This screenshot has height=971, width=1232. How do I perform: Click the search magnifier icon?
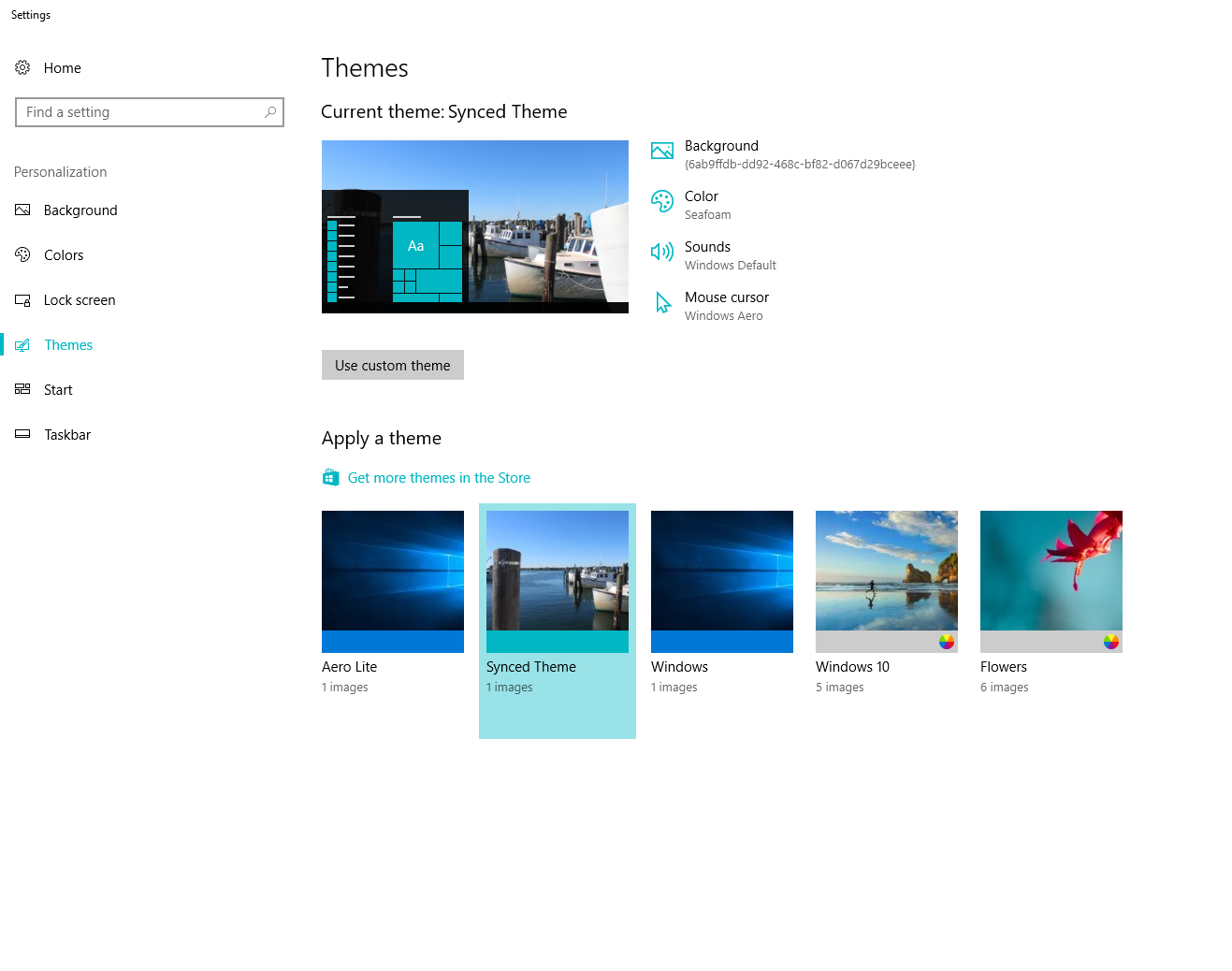point(270,112)
